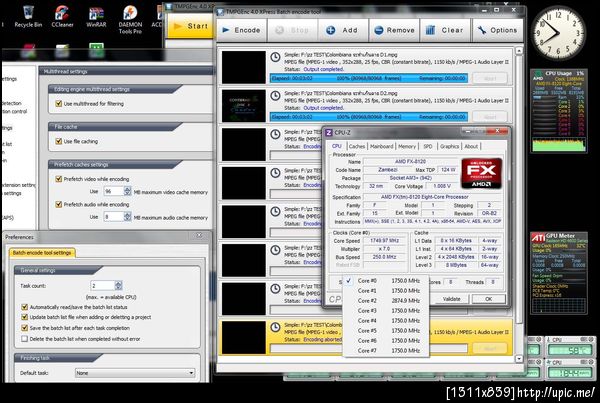Switch to the CPU tab in CPU-Z
The height and width of the screenshot is (403, 600).
click(337, 146)
